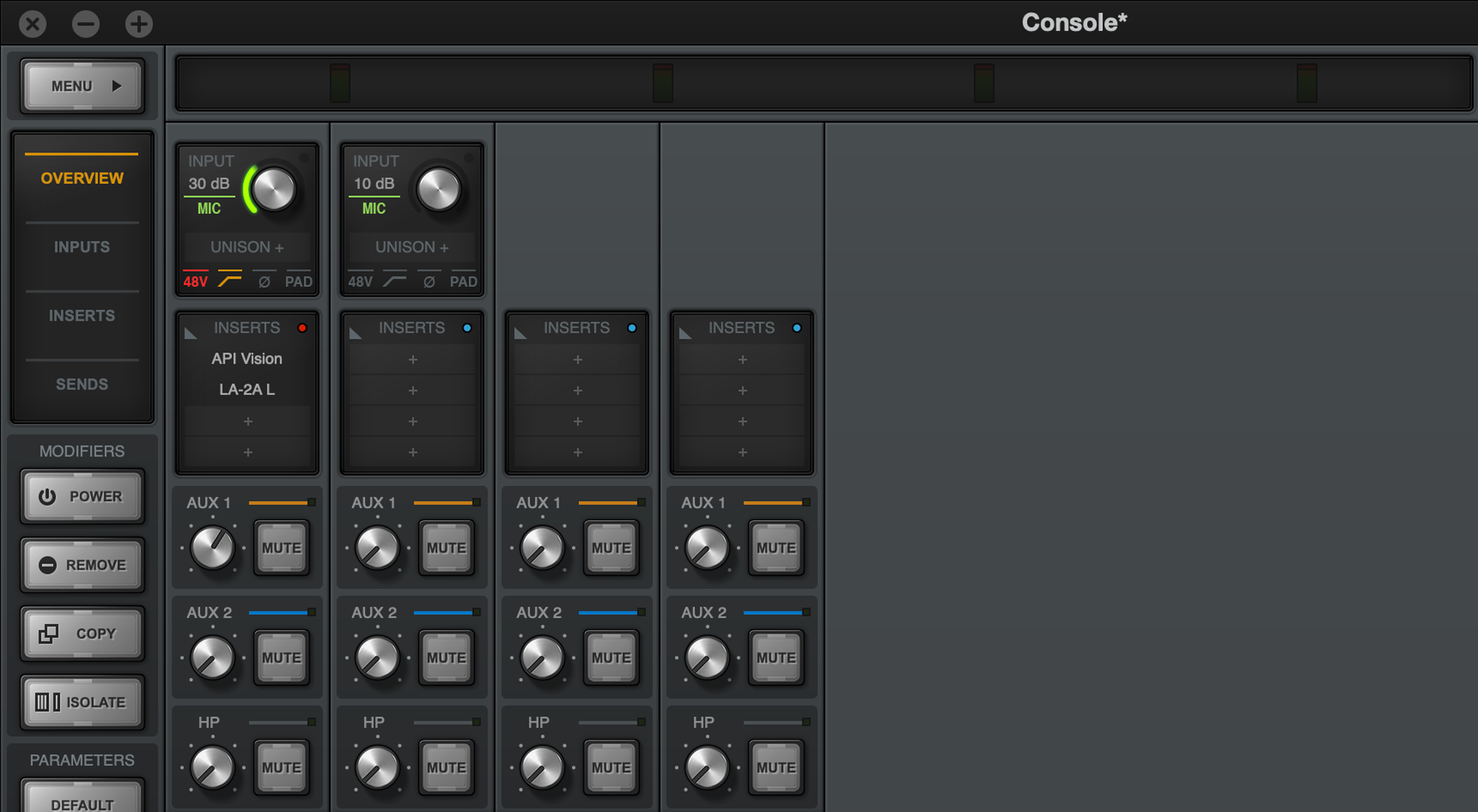Open the LA-2A L insert plugin
Screen dimensions: 1478x812
click(247, 389)
